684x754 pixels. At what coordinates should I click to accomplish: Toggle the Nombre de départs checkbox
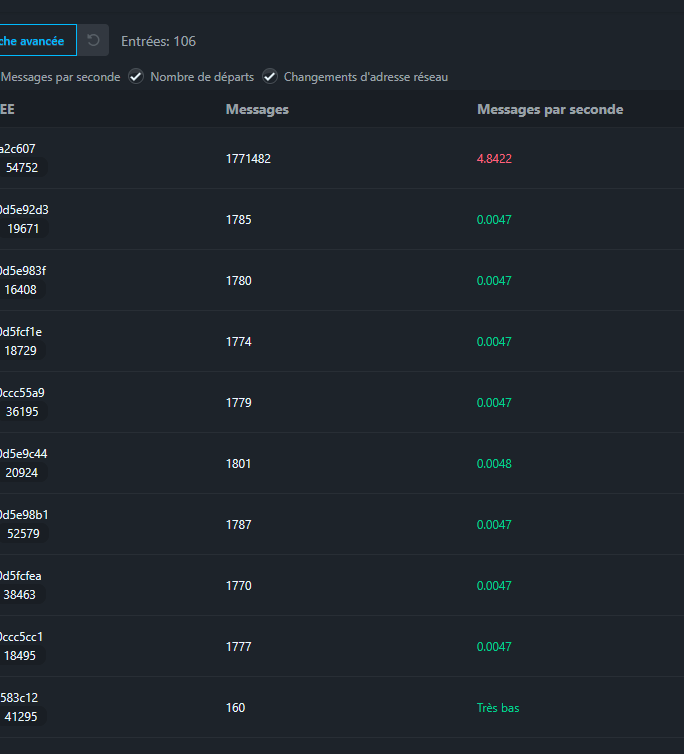tap(136, 77)
